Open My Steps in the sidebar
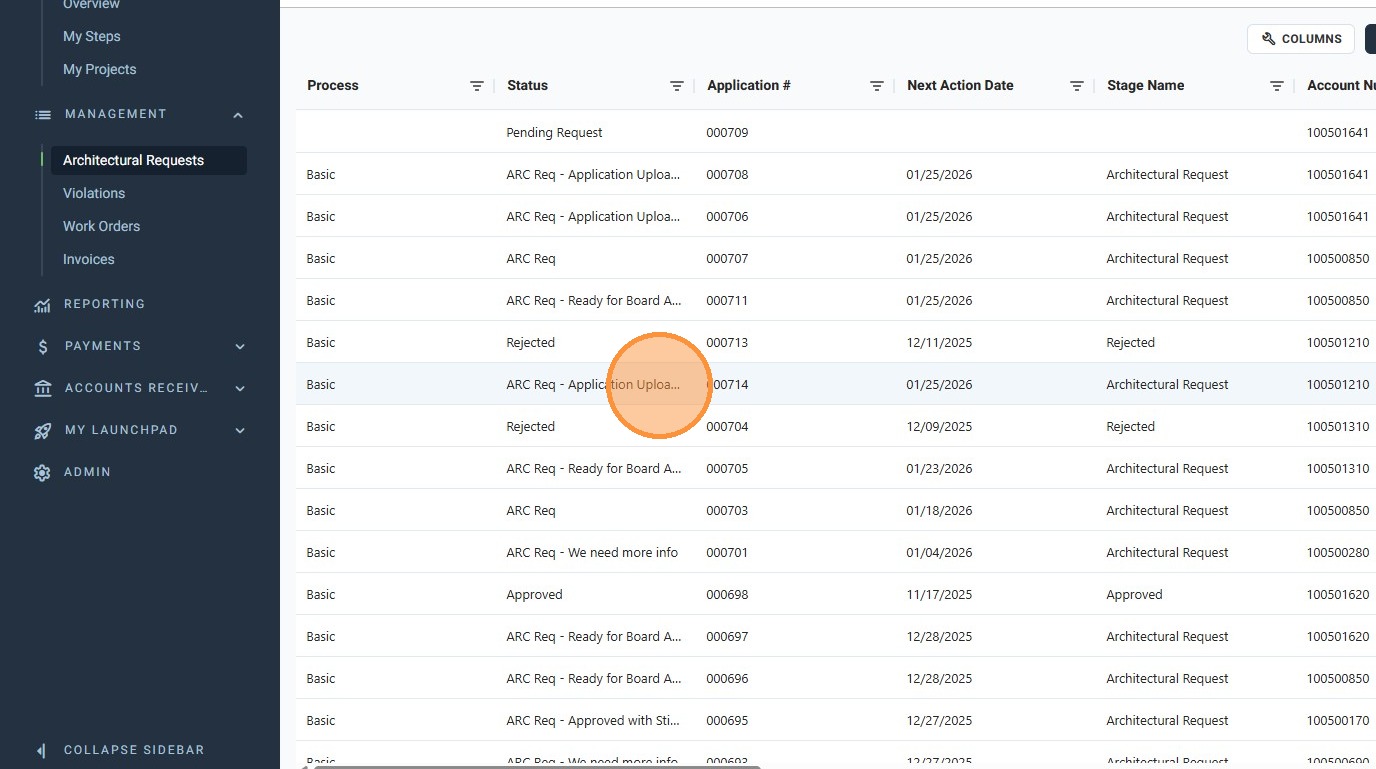This screenshot has width=1376, height=769. coord(92,36)
